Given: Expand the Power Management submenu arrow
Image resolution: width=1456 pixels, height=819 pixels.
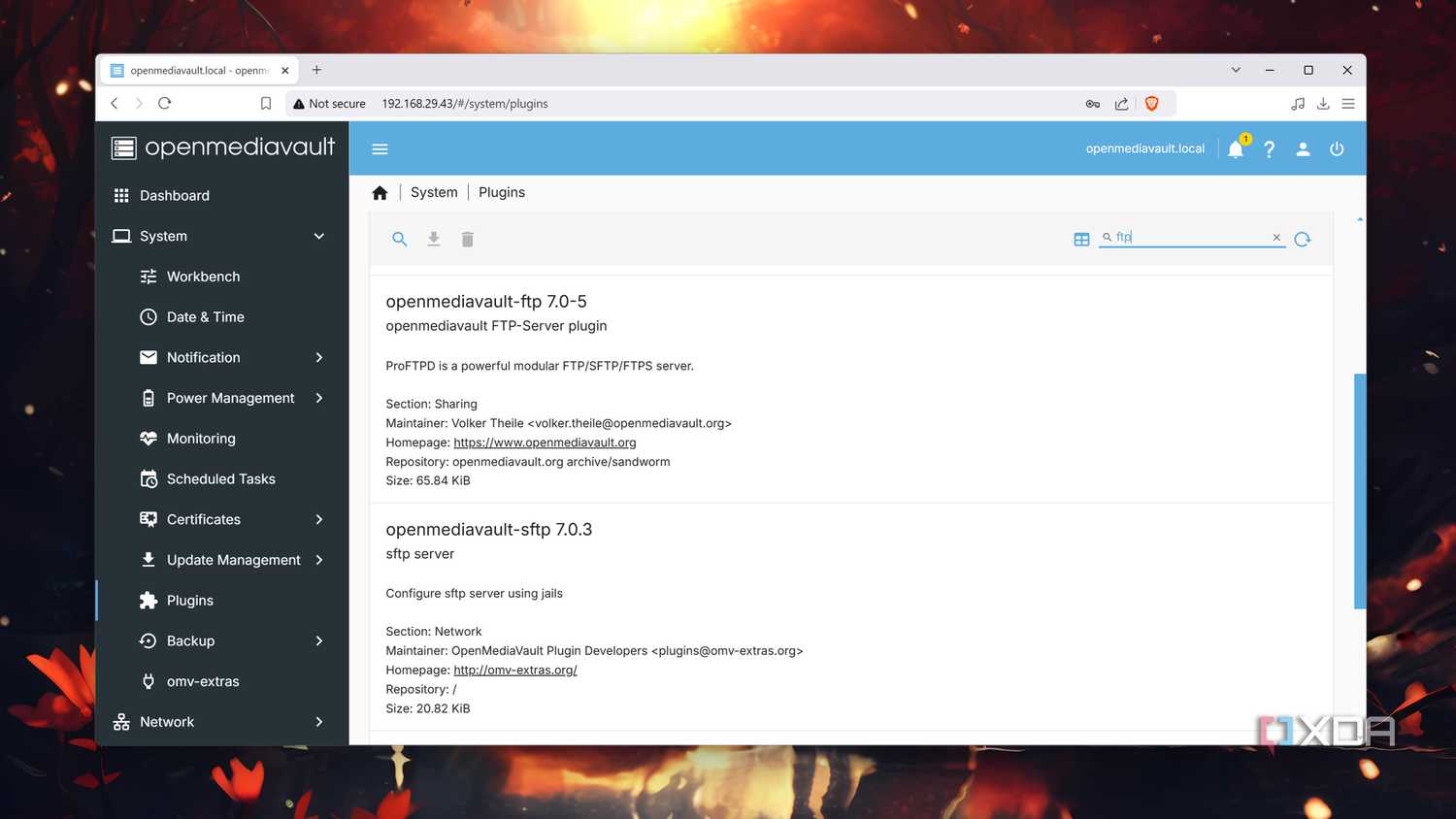Looking at the screenshot, I should (318, 398).
